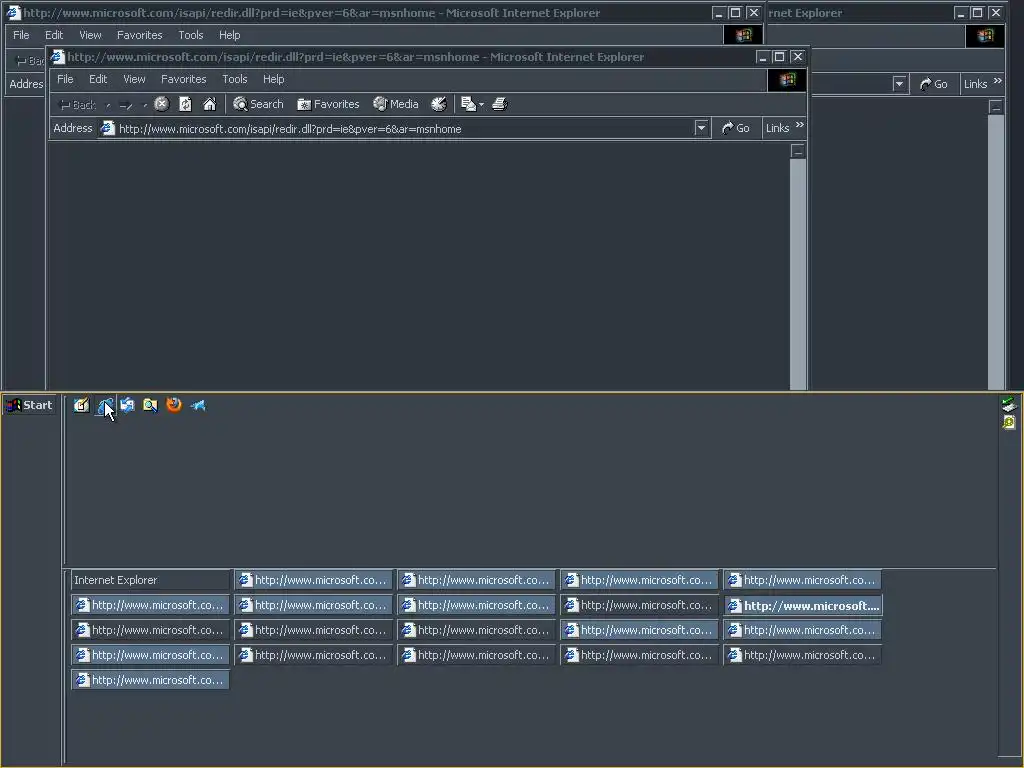Click the Refresh page icon in the toolbar

(185, 104)
